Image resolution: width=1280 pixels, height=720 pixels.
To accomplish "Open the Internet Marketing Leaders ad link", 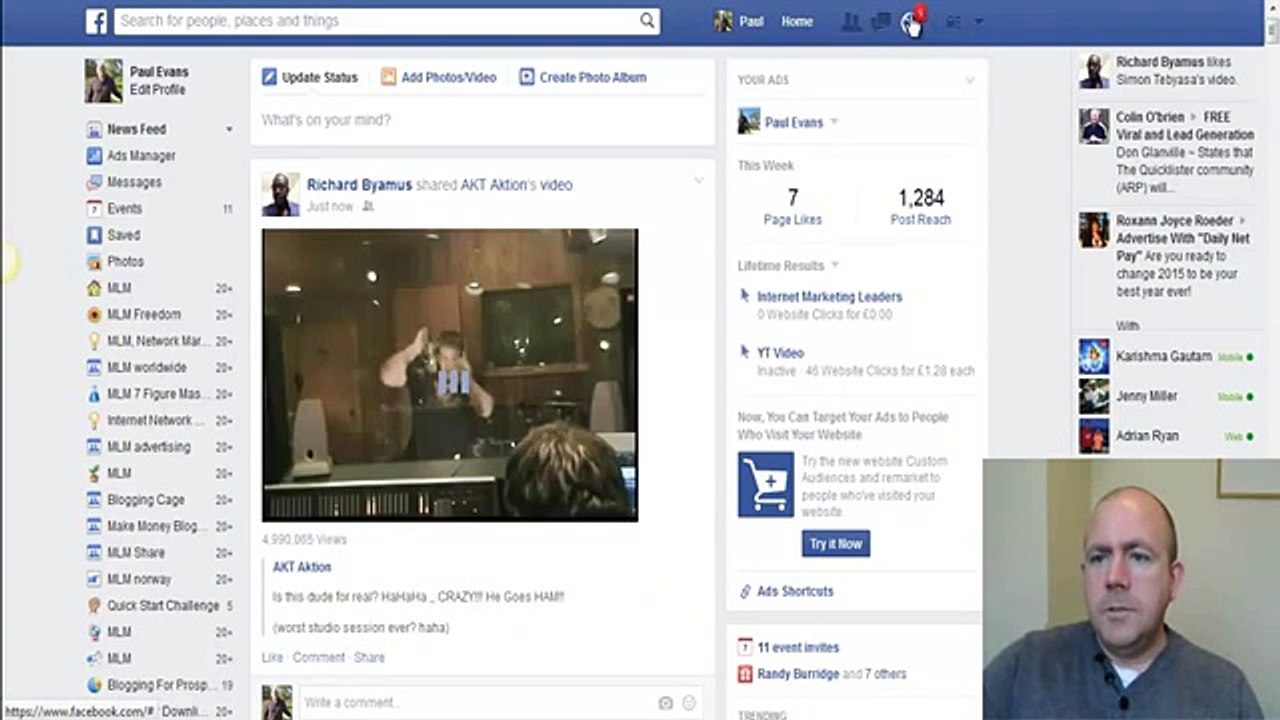I will (829, 297).
